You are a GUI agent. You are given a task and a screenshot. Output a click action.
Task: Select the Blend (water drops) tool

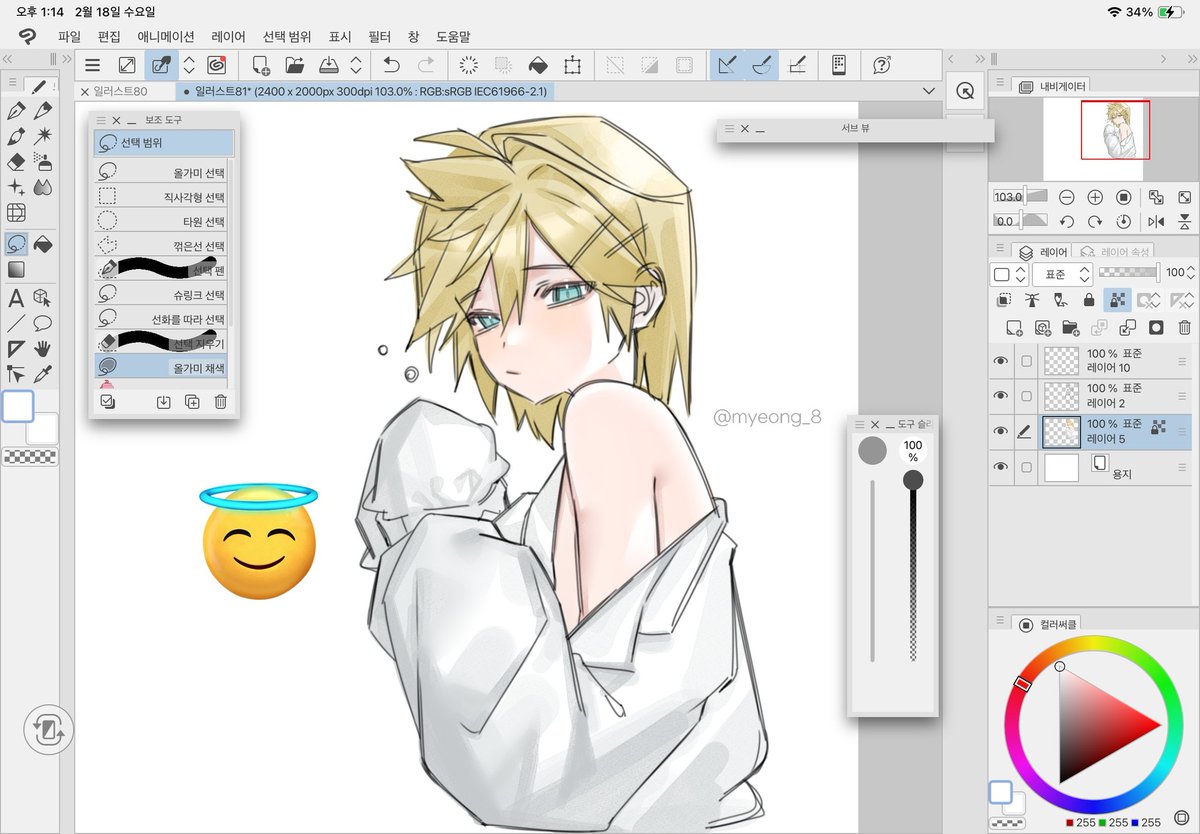[42, 187]
